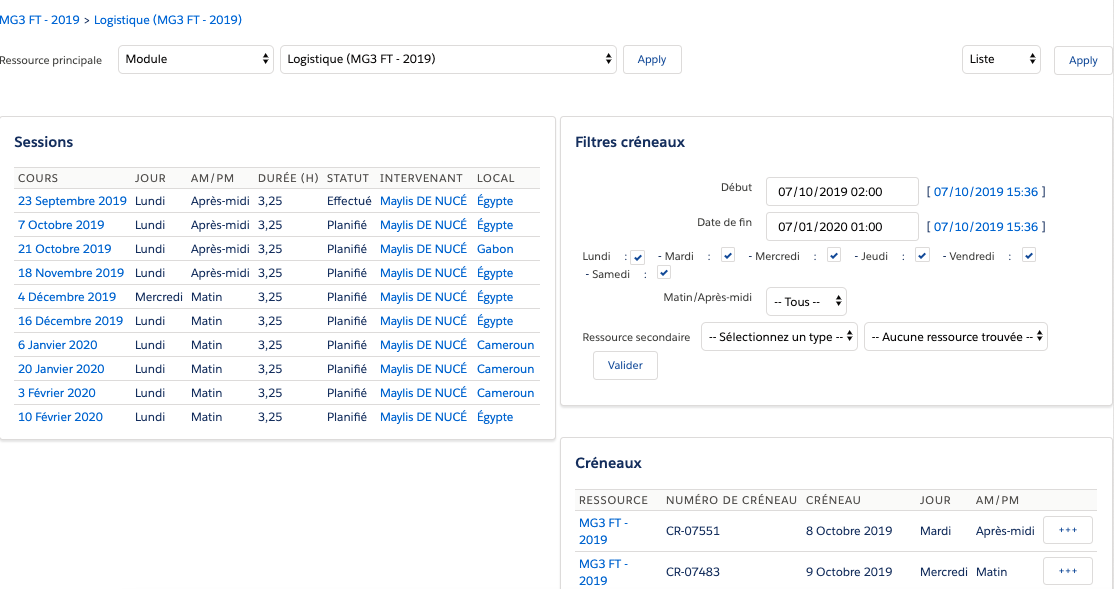The width and height of the screenshot is (1114, 589).
Task: Toggle the Vendredi checkbox filter
Action: coord(1028,256)
